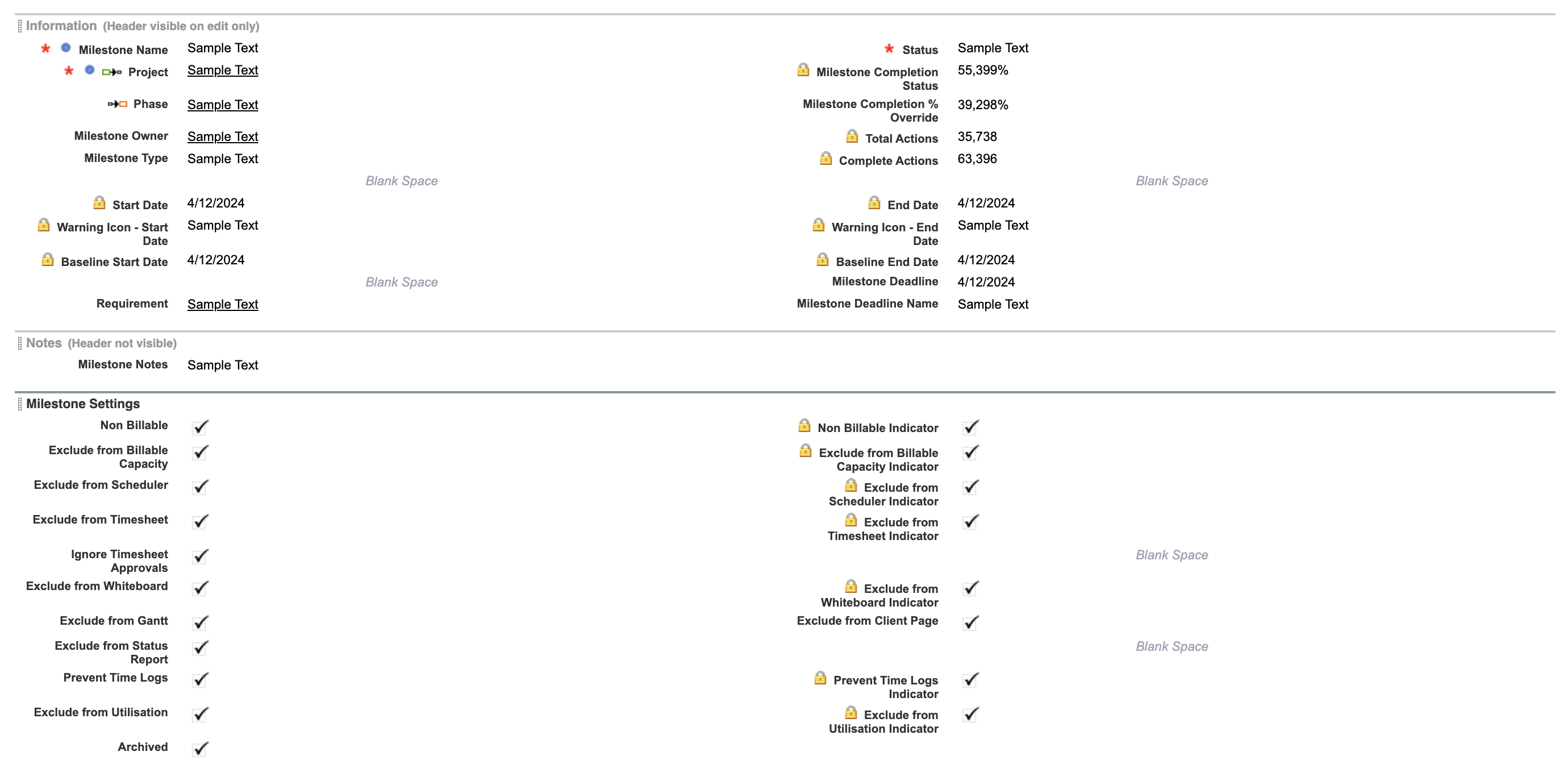
Task: Toggle the Exclude from Utilisation checkbox
Action: [x=200, y=715]
